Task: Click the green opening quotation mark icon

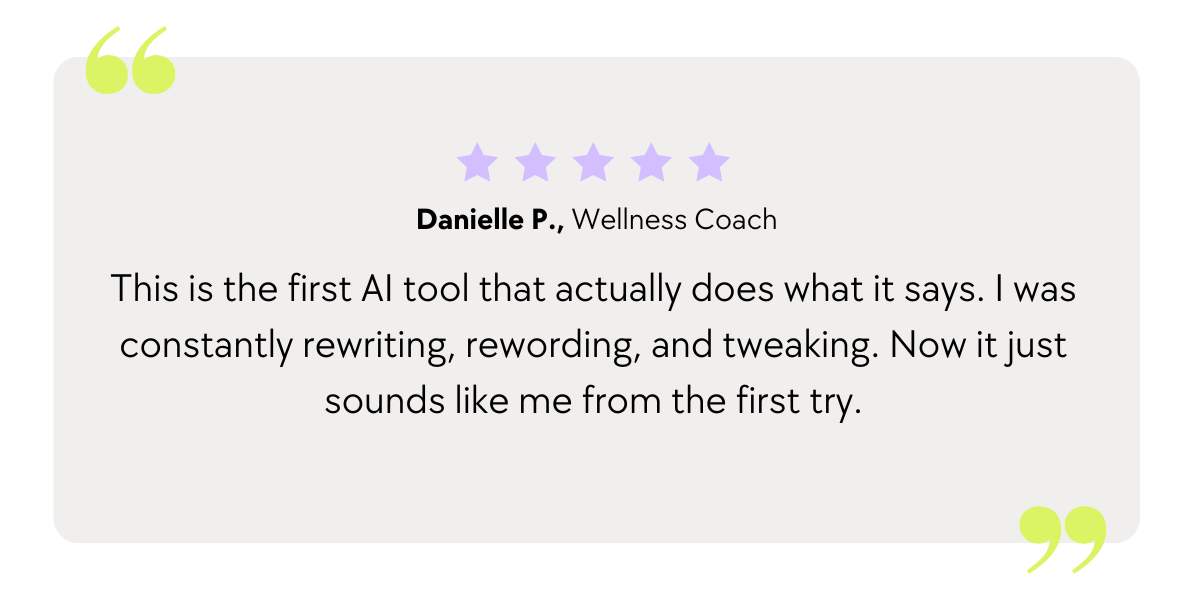Action: [x=130, y=62]
